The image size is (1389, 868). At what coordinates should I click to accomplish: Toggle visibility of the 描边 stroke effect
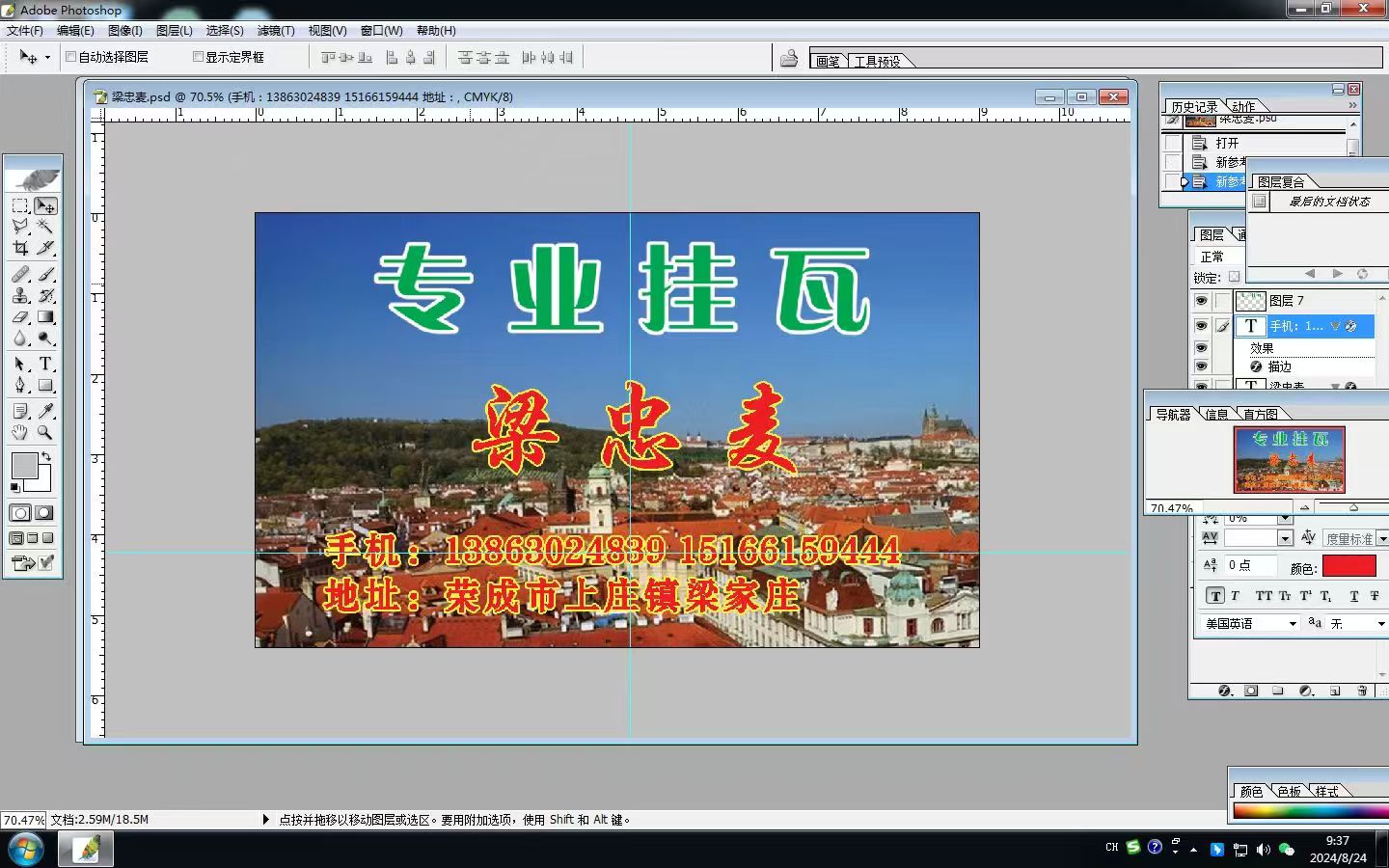[1201, 366]
